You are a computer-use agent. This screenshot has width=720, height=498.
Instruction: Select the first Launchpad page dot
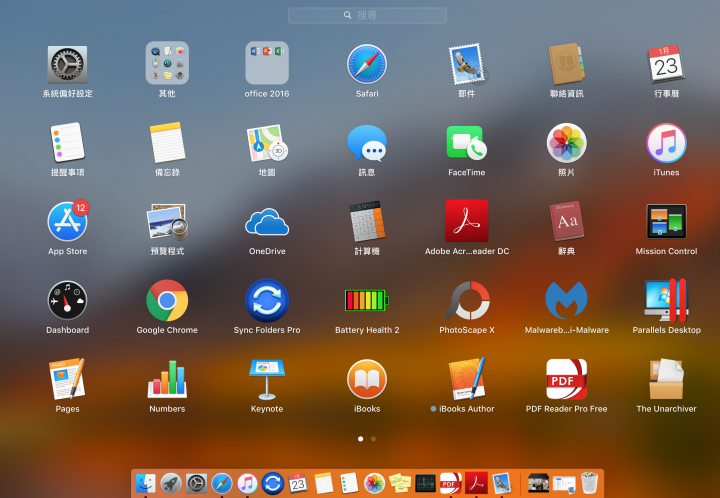360,439
